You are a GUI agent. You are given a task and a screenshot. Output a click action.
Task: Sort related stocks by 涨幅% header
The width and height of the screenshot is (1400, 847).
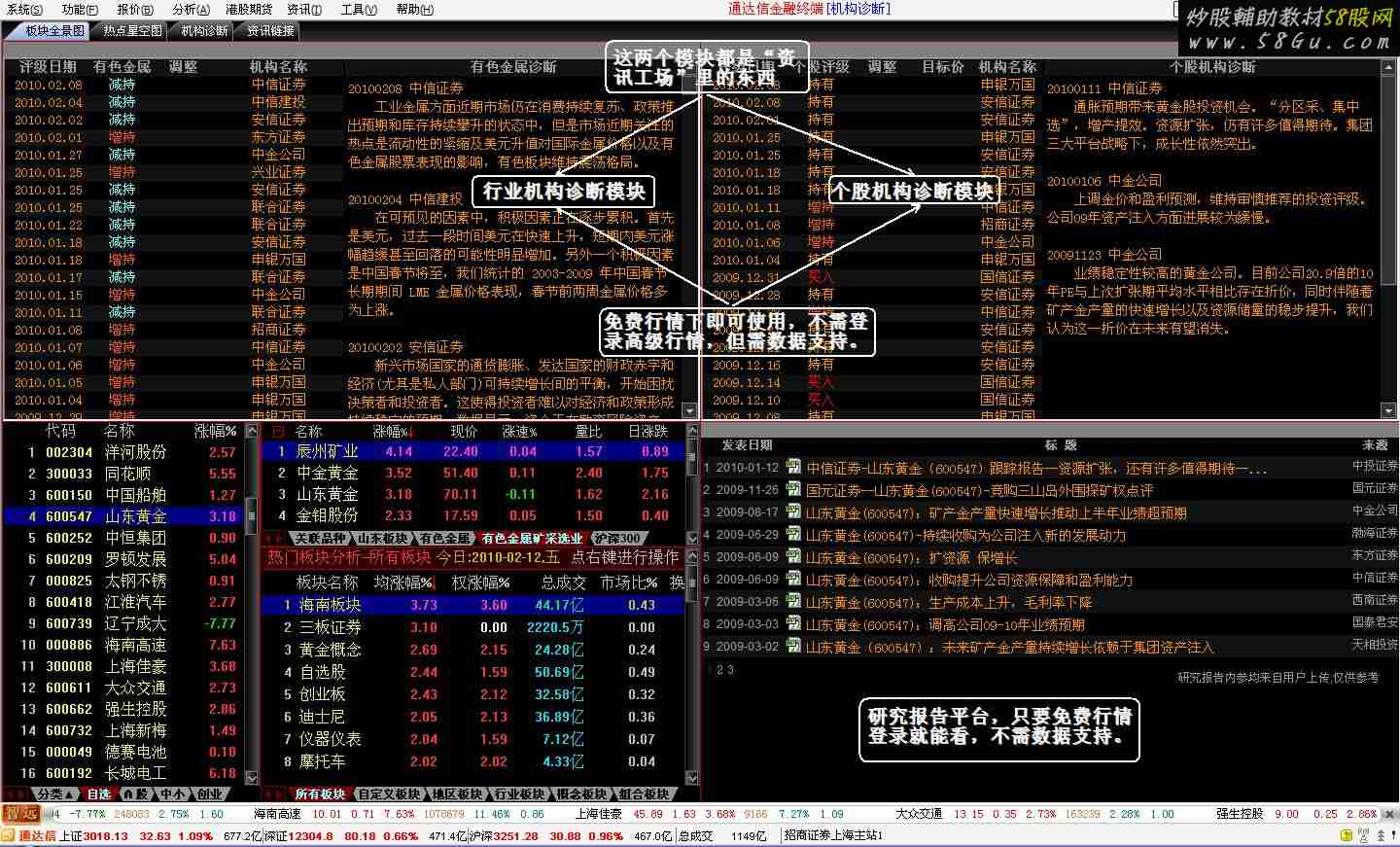(x=394, y=431)
